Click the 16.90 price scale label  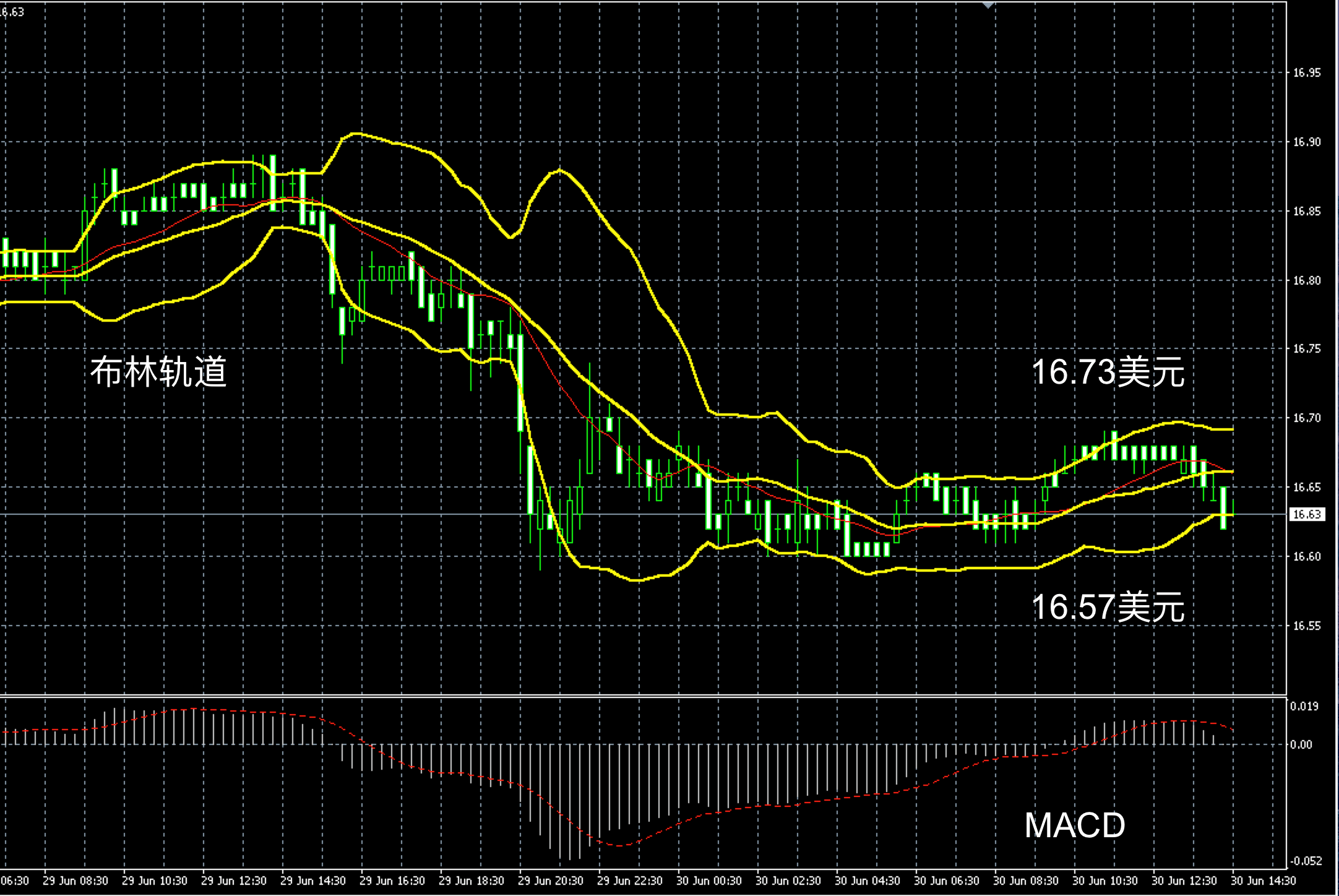pyautogui.click(x=1307, y=142)
